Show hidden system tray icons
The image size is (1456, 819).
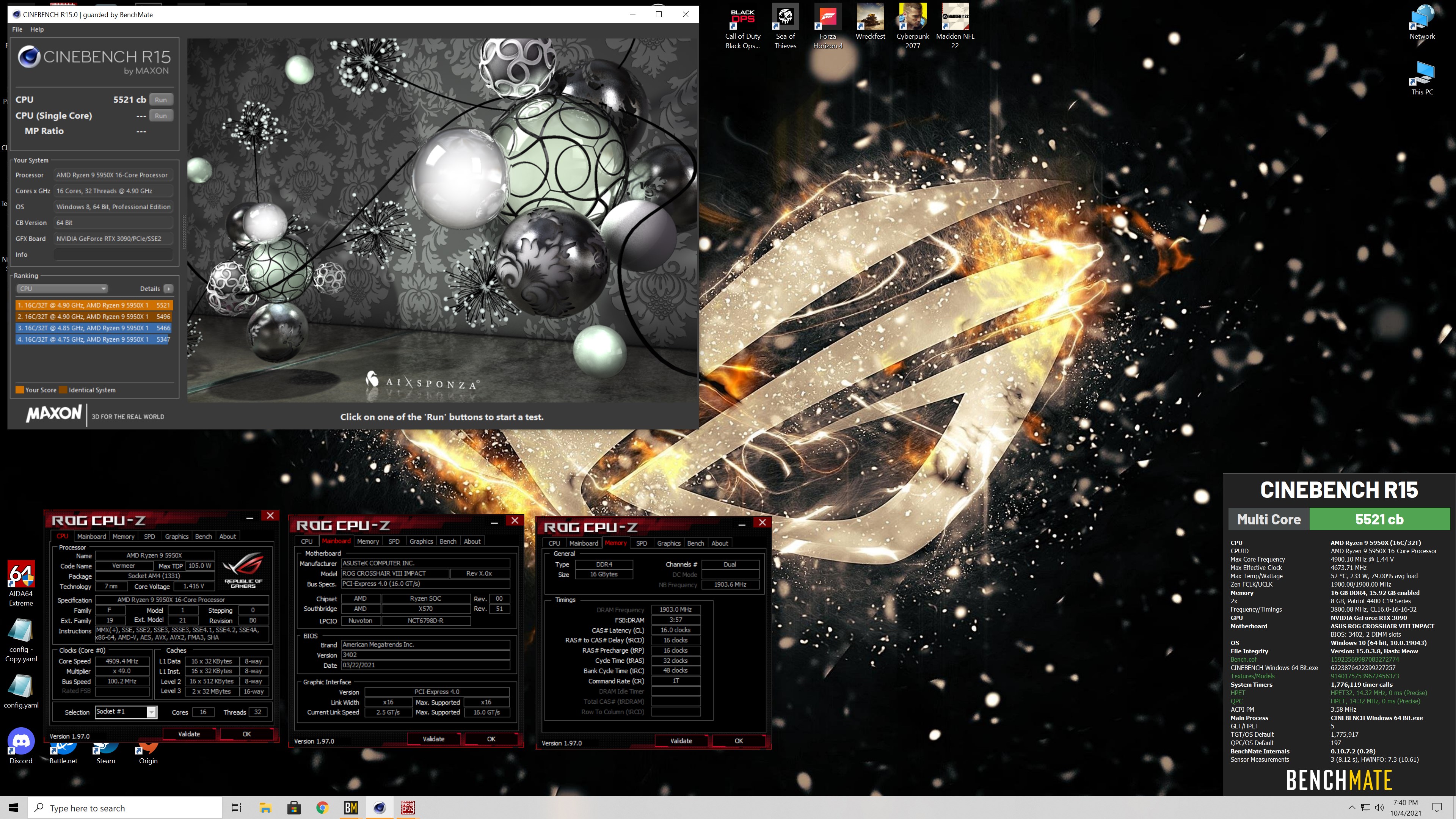pos(1351,808)
